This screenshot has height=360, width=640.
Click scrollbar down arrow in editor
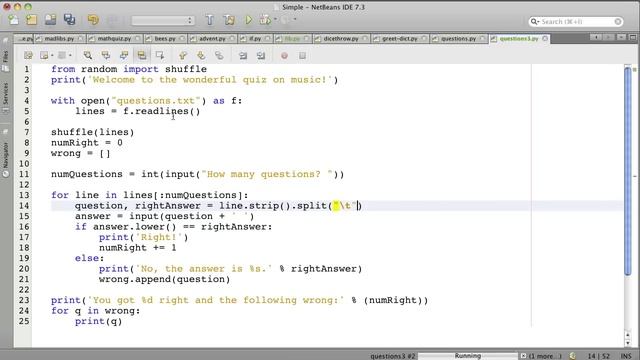628,343
